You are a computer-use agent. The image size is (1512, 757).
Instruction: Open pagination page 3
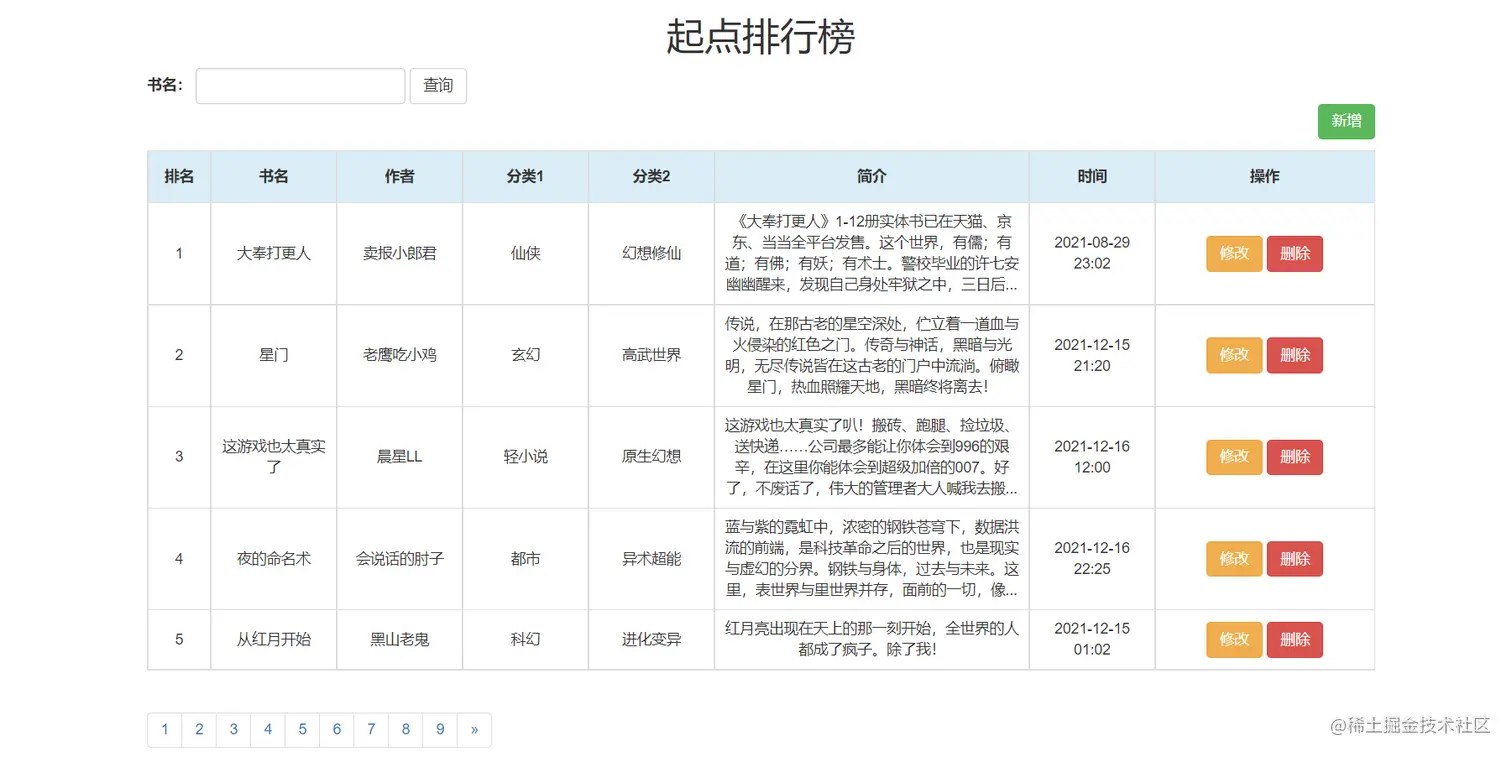(233, 730)
